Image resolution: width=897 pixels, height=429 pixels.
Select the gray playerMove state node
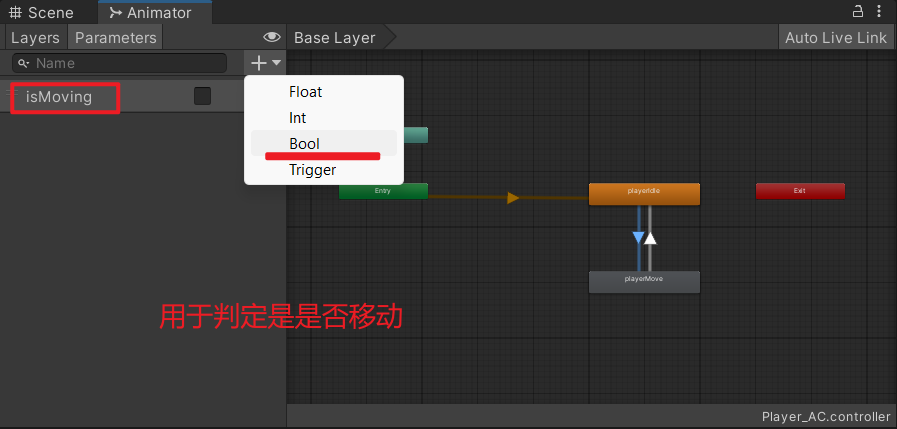coord(644,281)
